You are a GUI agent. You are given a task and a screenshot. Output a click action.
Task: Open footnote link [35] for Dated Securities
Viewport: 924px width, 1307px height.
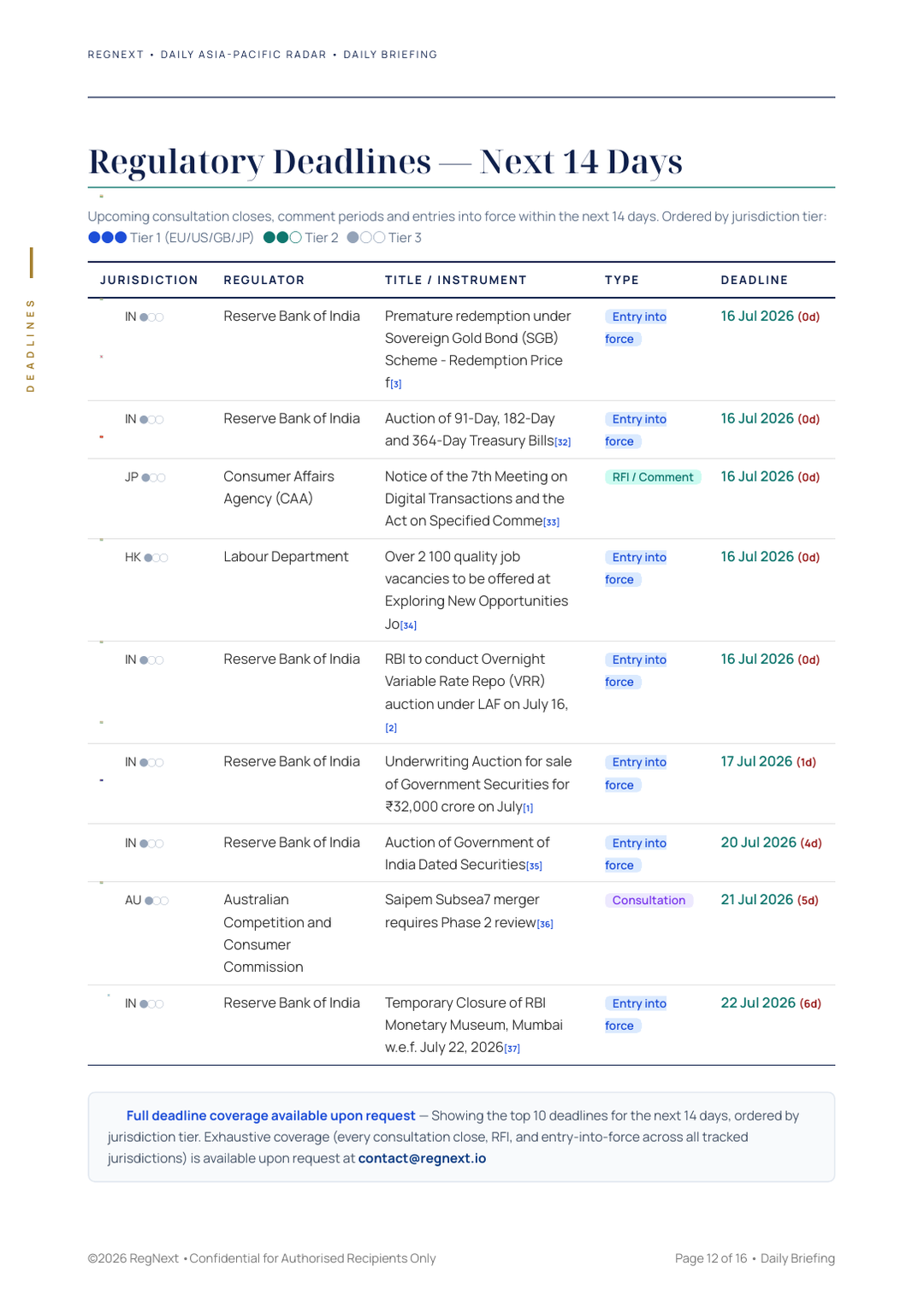point(535,866)
